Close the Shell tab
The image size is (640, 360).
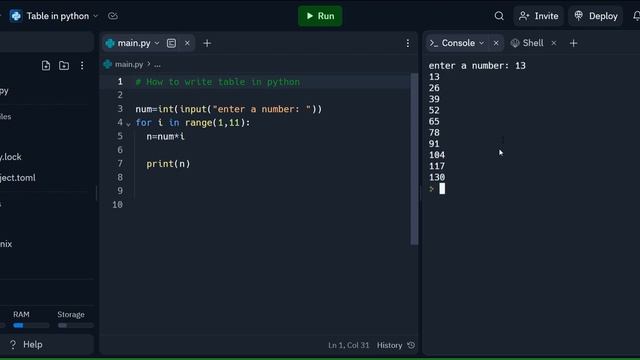coord(554,43)
